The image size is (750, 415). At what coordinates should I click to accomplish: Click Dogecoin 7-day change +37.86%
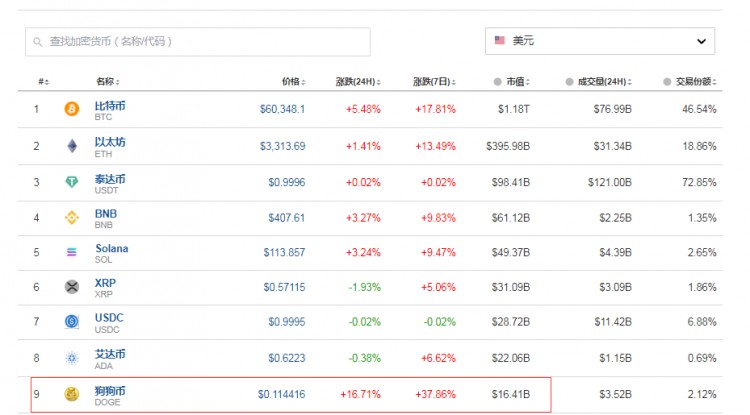435,394
